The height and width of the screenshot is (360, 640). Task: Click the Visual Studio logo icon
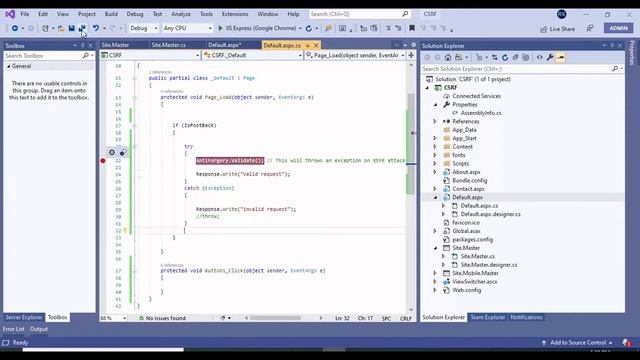click(10, 14)
